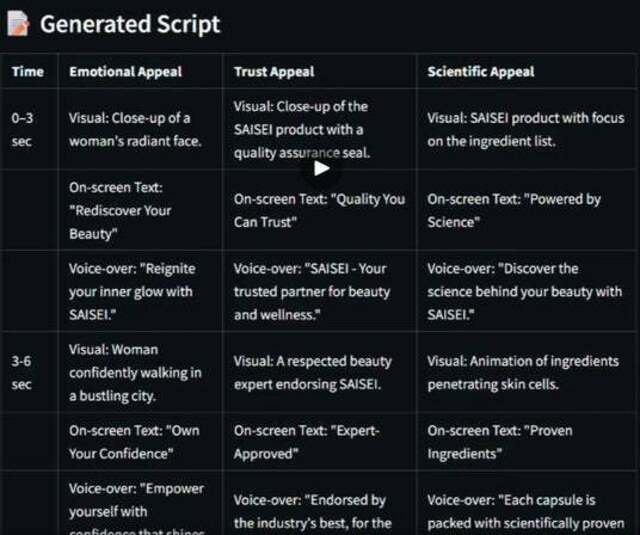The height and width of the screenshot is (535, 640).
Task: Click the "Powered by Science" cell
Action: pyautogui.click(x=527, y=210)
